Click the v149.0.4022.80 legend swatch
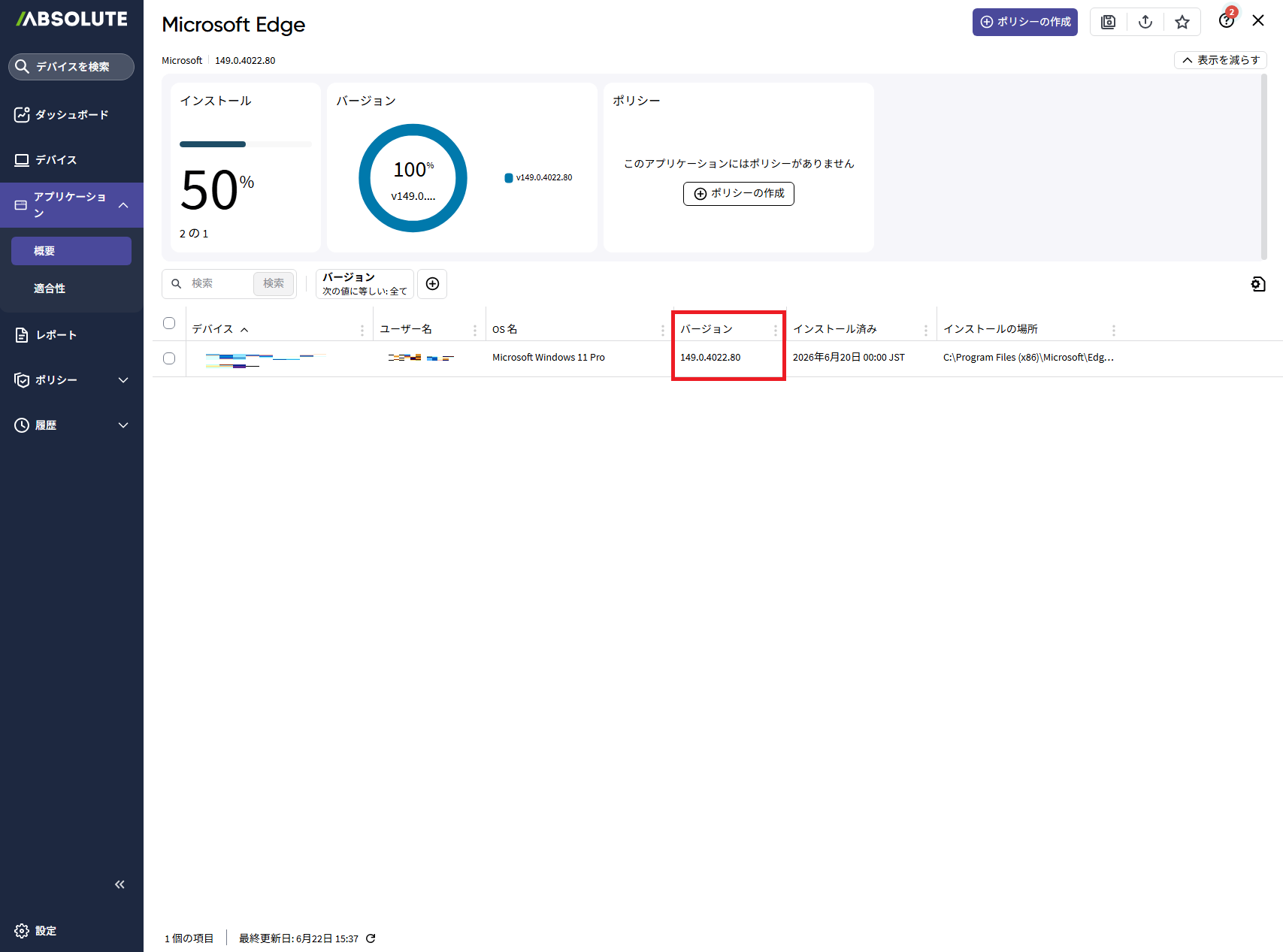The width and height of the screenshot is (1283, 952). pos(509,178)
